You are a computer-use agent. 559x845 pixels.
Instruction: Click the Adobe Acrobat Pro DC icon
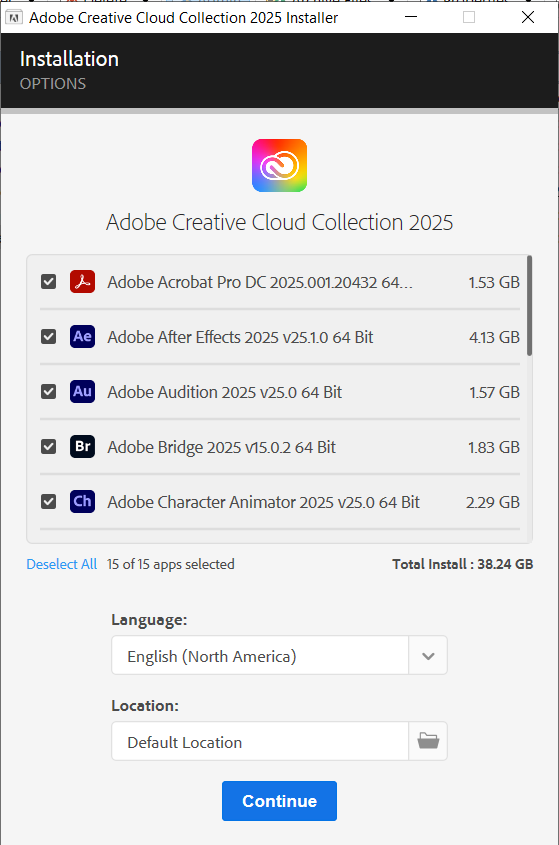pyautogui.click(x=82, y=282)
